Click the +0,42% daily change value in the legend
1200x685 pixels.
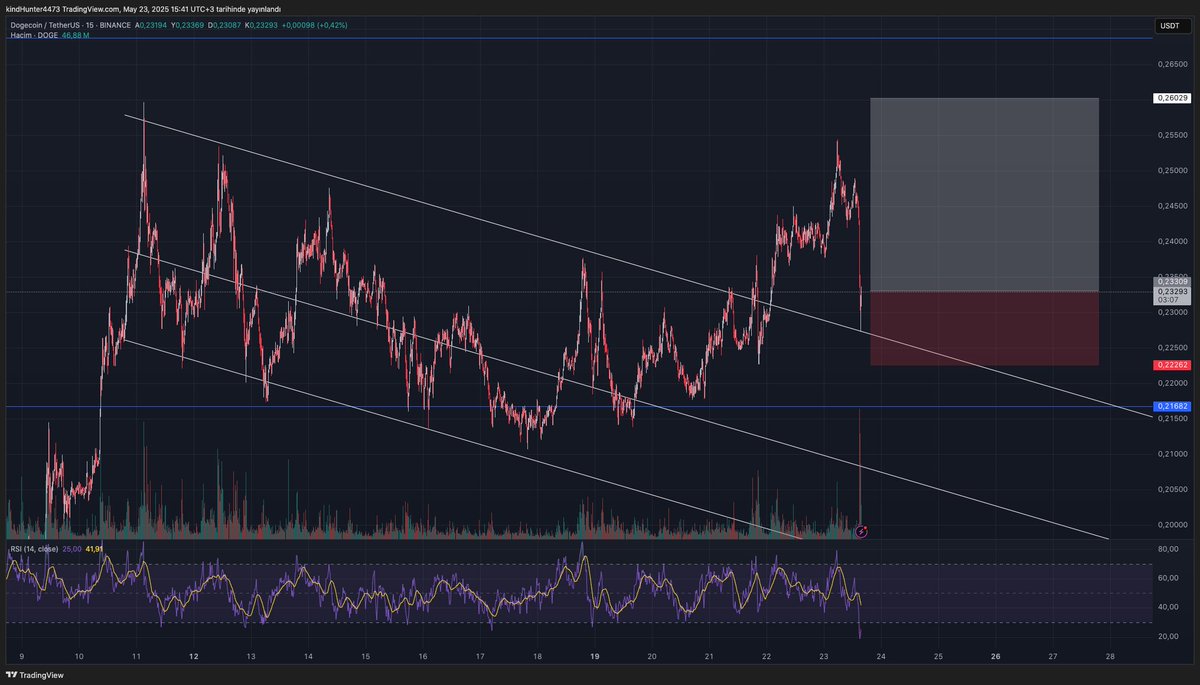pos(334,25)
